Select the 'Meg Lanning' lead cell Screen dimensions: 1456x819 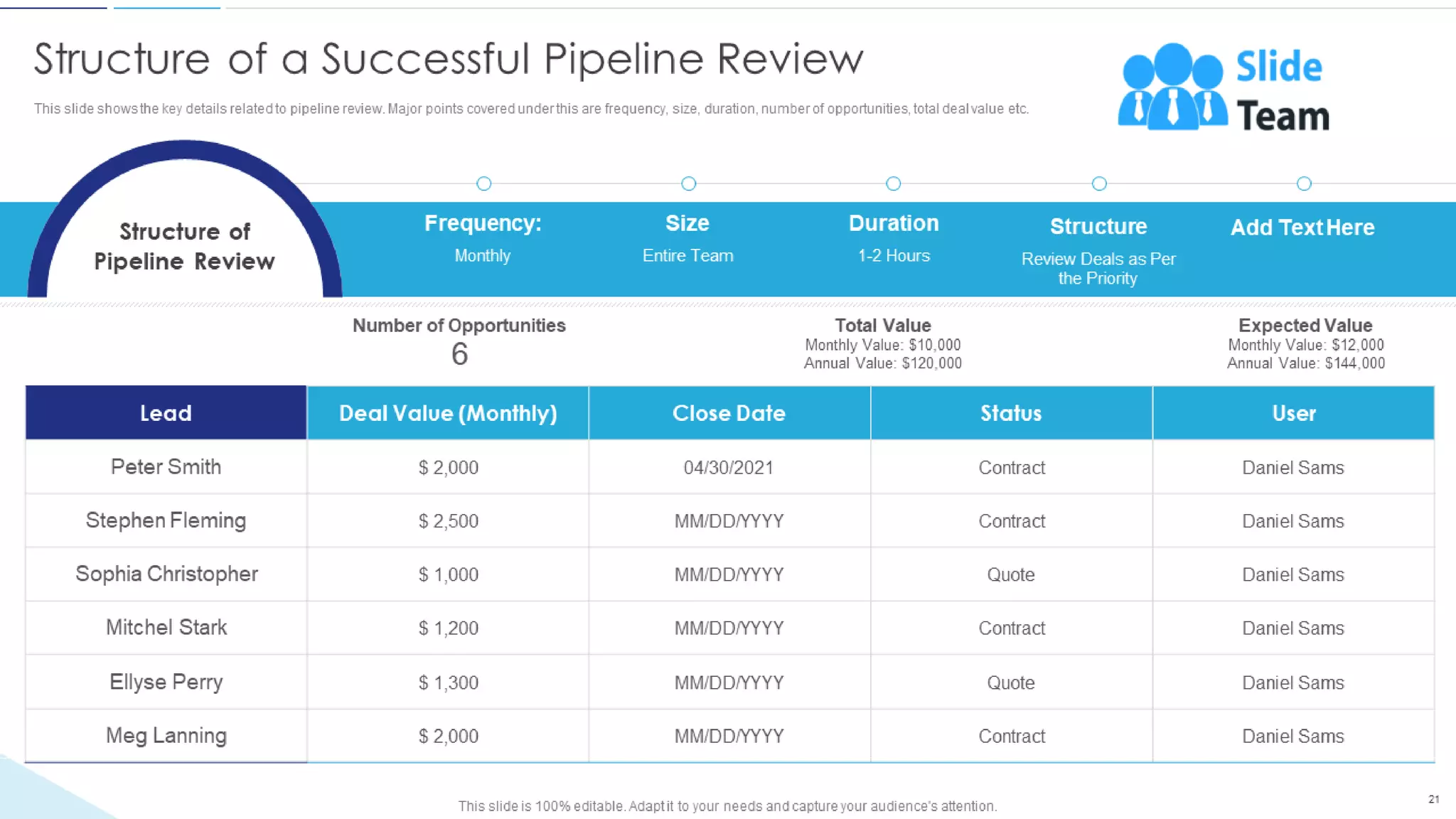click(x=166, y=736)
